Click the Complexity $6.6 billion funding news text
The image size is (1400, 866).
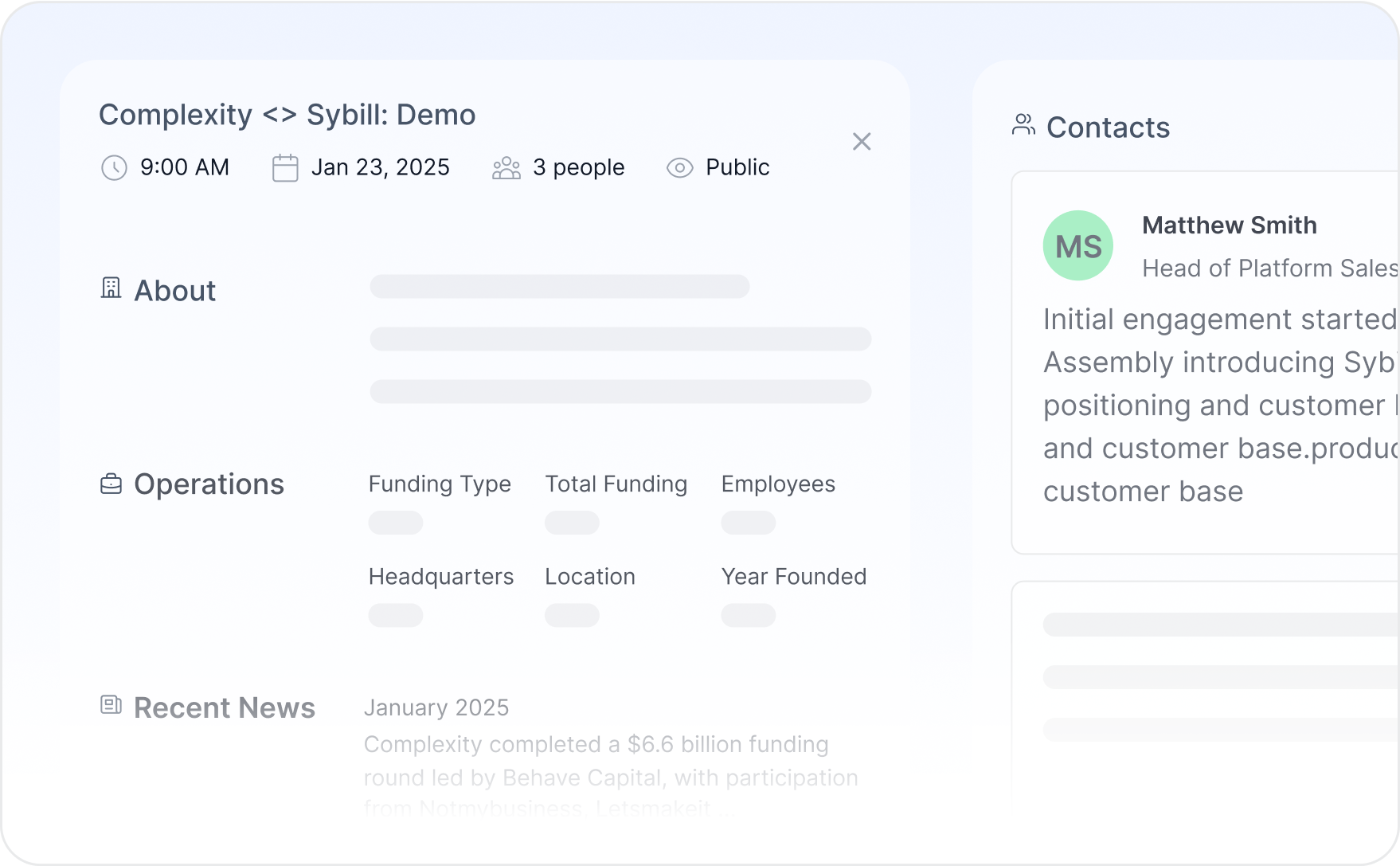click(x=611, y=777)
